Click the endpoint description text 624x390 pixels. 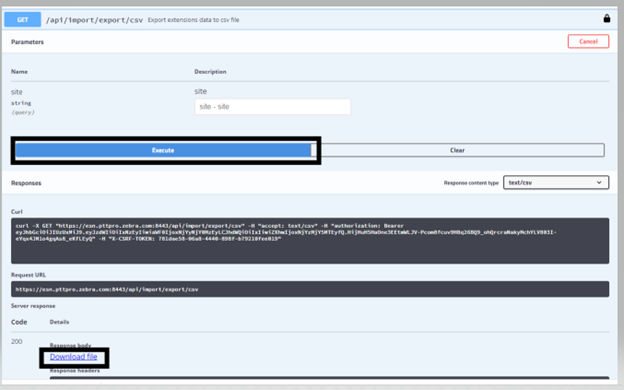click(193, 20)
